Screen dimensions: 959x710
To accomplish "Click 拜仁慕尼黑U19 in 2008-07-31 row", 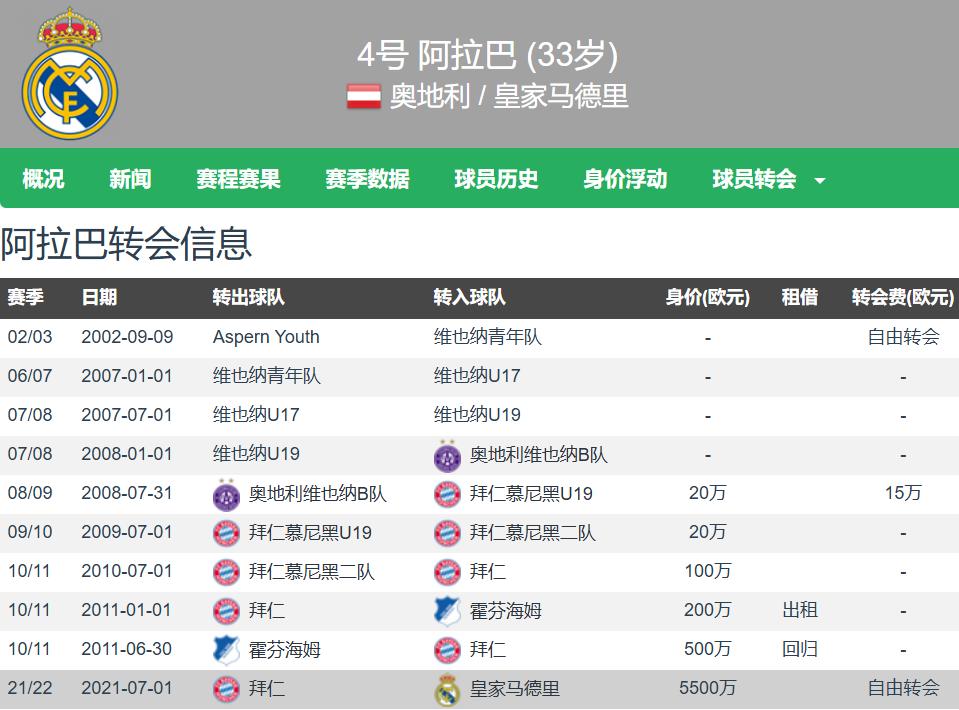I will [531, 494].
